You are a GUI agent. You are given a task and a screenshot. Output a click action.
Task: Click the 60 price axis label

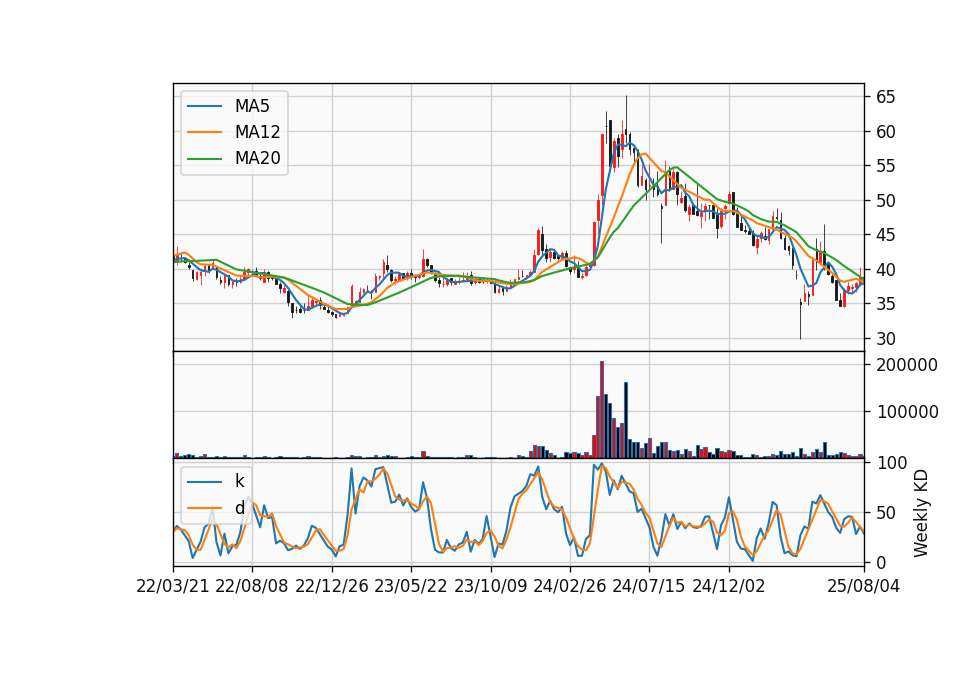click(885, 132)
